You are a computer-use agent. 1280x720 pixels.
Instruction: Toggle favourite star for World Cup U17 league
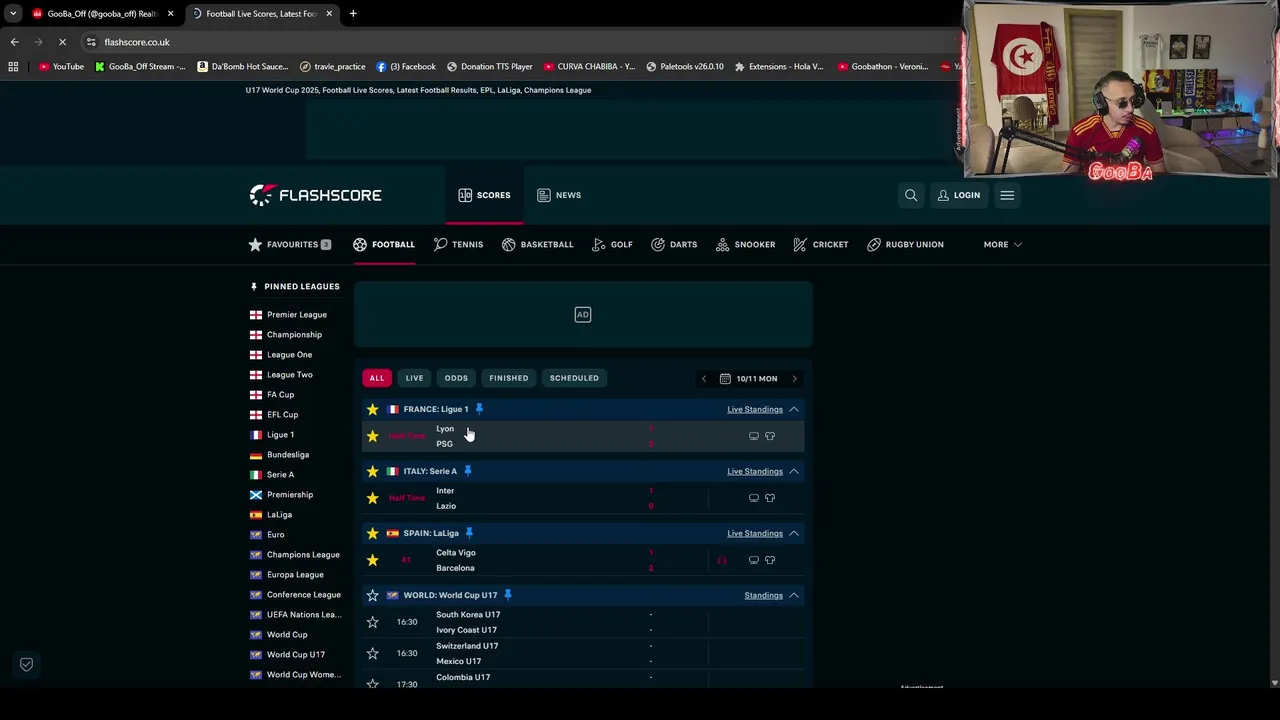pos(373,595)
